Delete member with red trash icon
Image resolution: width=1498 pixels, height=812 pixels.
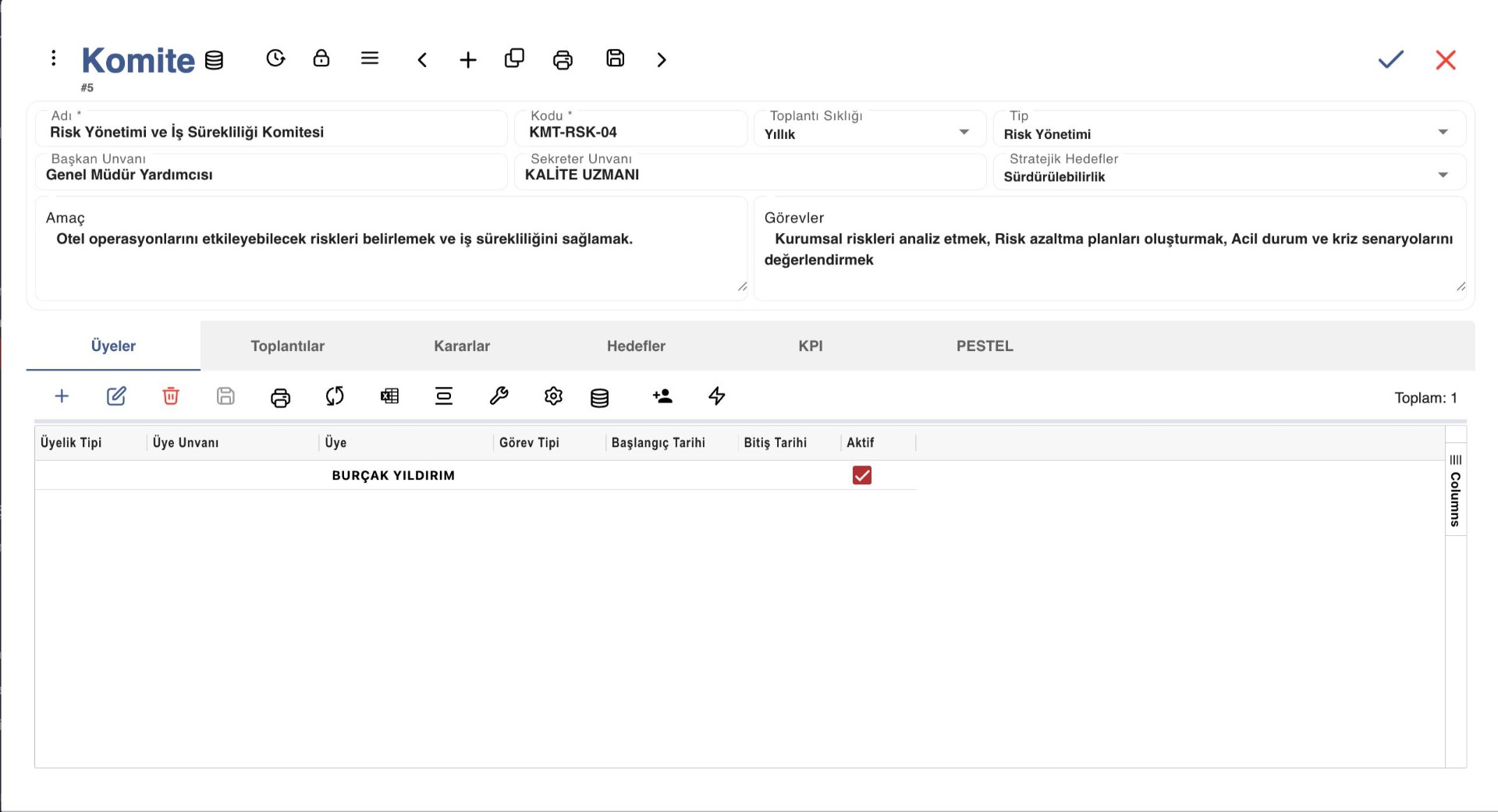coord(171,396)
